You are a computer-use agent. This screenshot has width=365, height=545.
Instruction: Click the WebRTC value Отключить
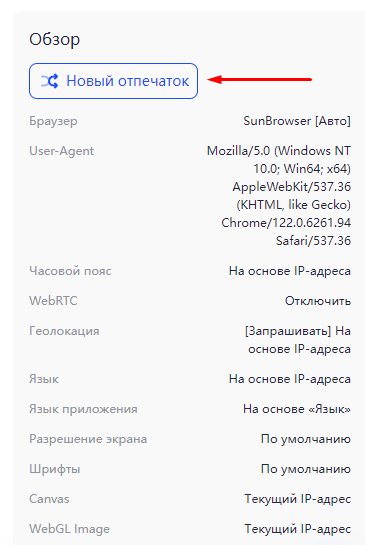tap(318, 301)
